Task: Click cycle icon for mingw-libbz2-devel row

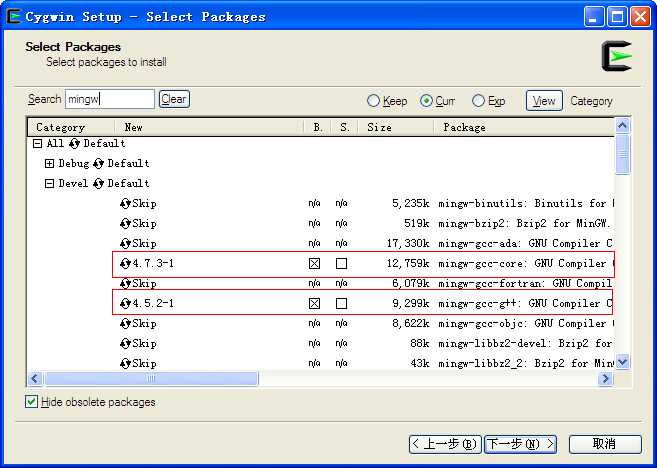Action: (x=125, y=344)
